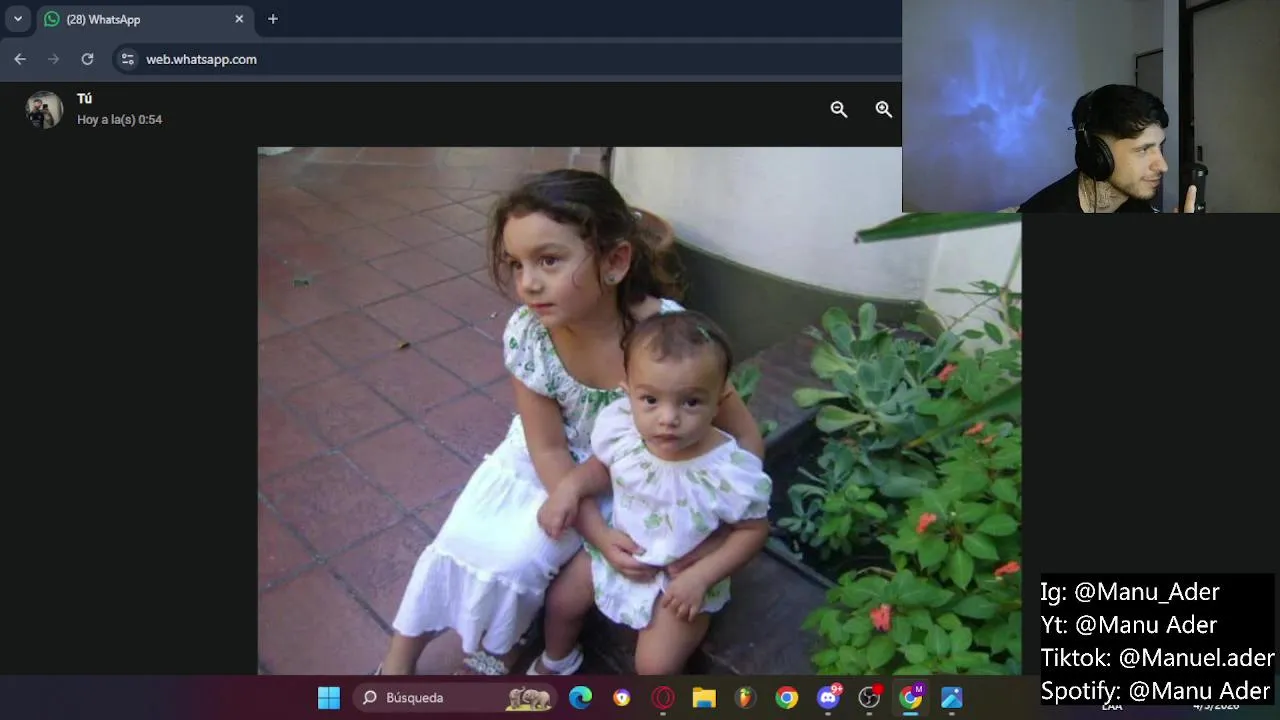
Task: Reload the WhatsApp Web page
Action: coord(87,59)
